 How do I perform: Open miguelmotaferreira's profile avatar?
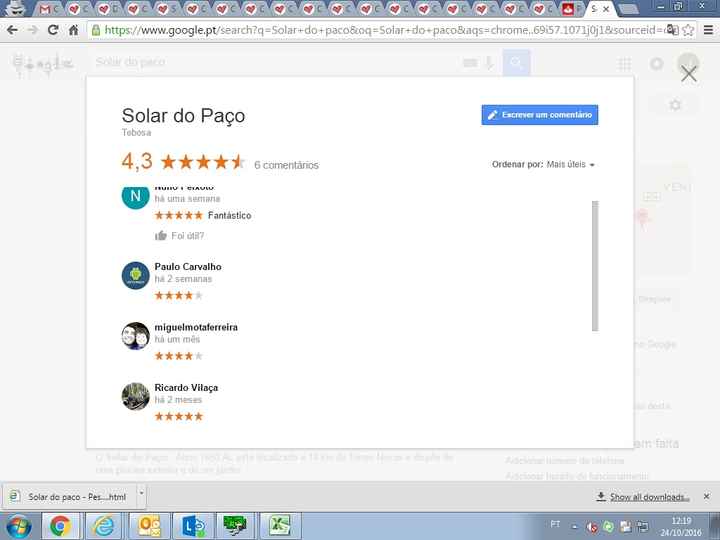tap(135, 336)
